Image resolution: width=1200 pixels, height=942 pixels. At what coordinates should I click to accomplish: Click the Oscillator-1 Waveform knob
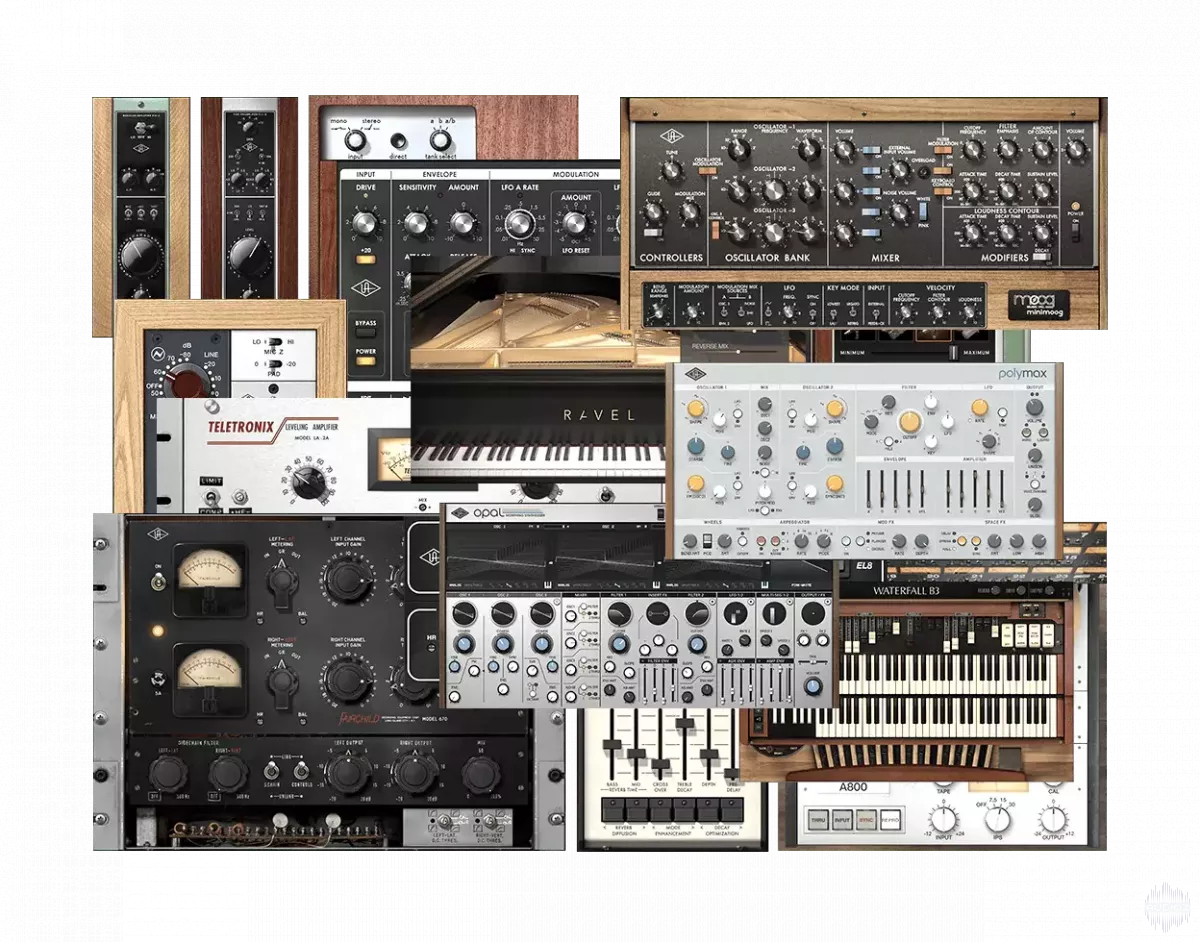pyautogui.click(x=809, y=148)
